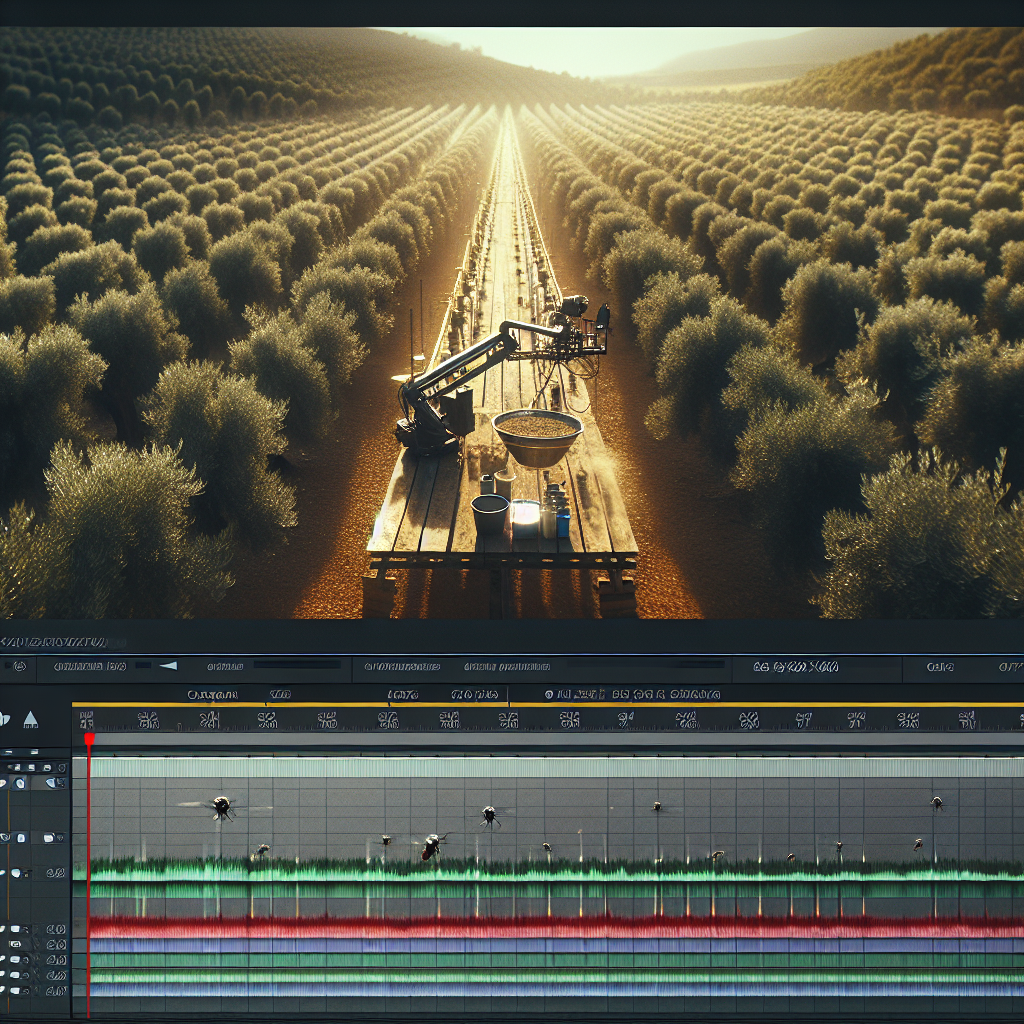Select the bottom-most blue clip track
This screenshot has width=1024, height=1024.
tap(556, 990)
